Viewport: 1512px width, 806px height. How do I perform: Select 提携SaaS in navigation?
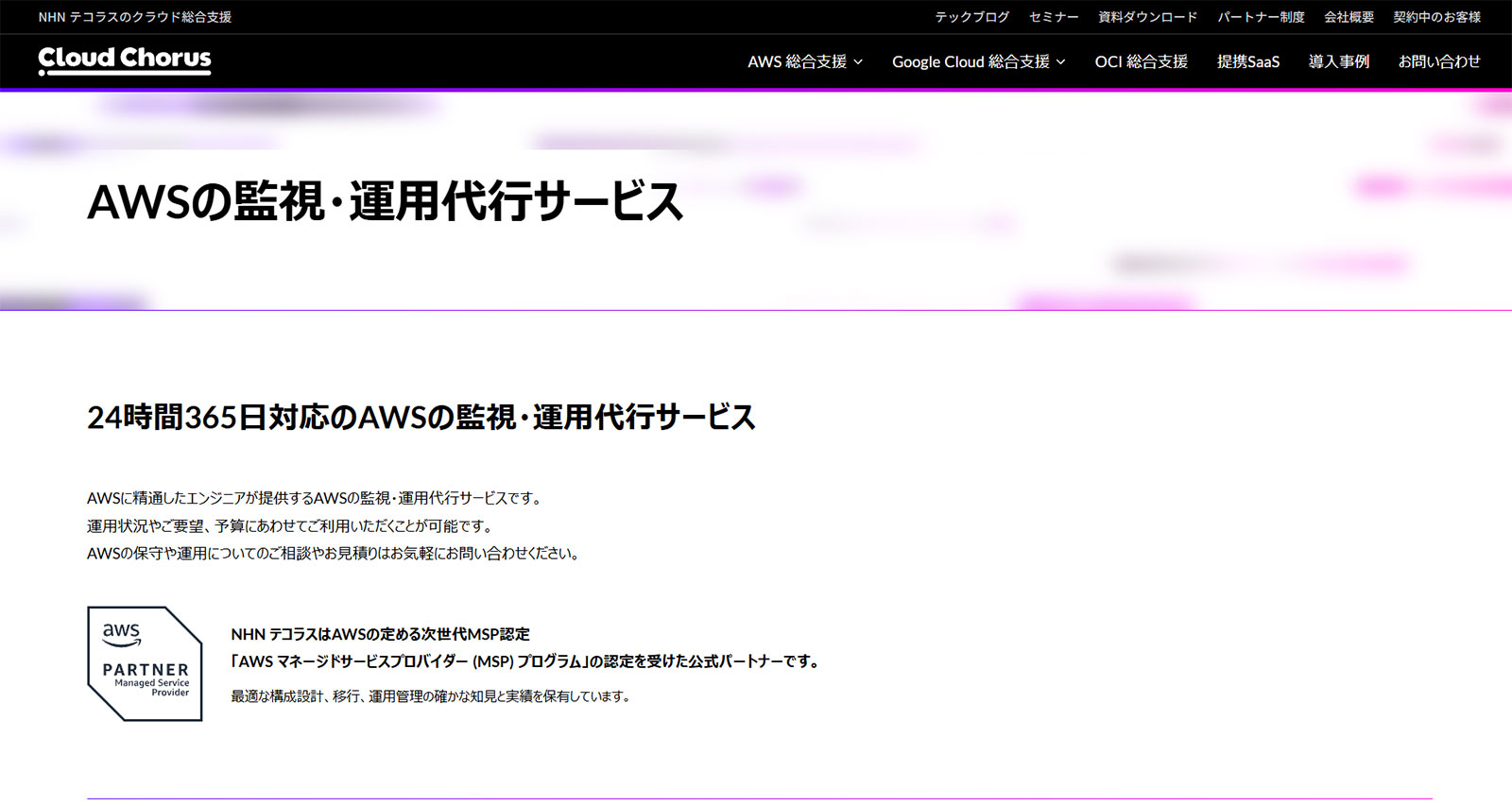pyautogui.click(x=1248, y=61)
